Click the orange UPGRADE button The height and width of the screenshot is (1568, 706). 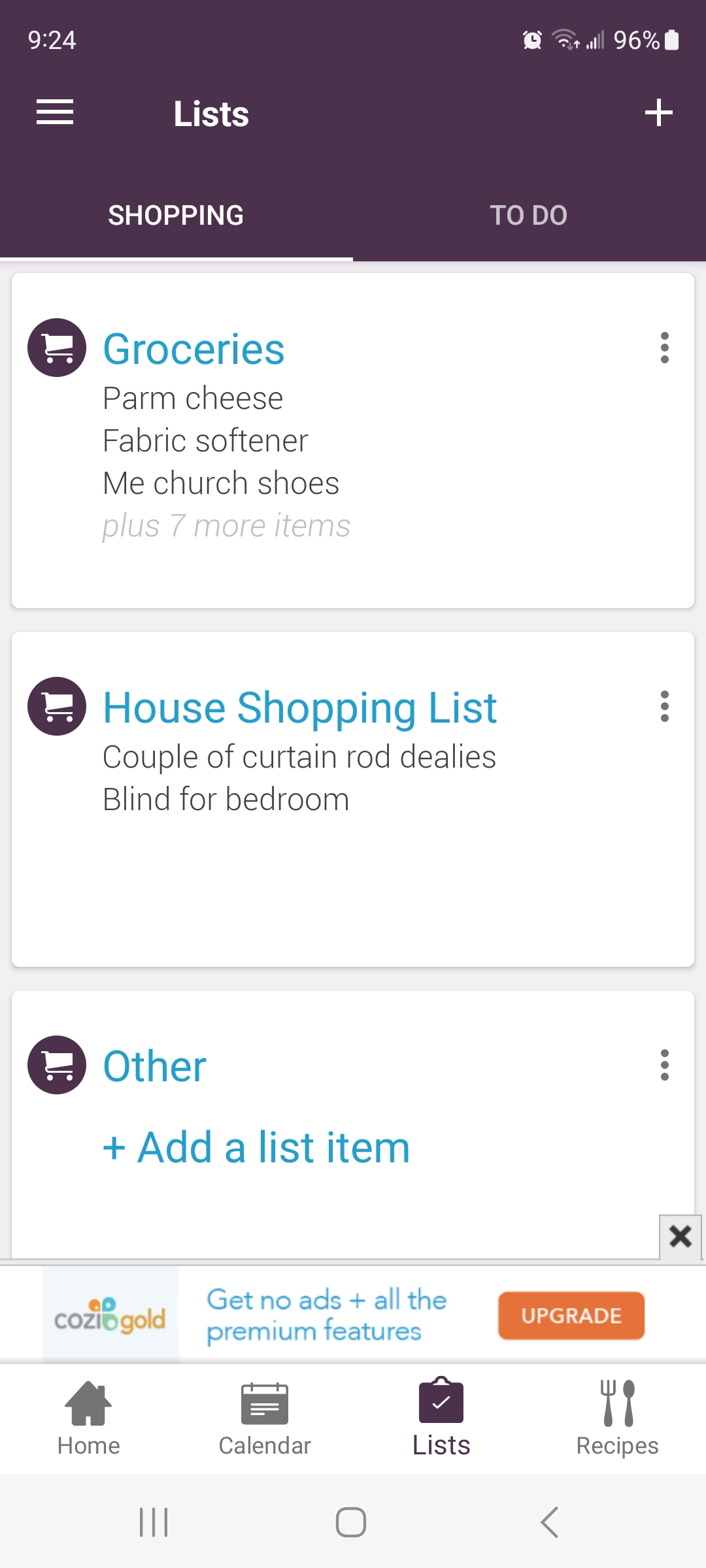click(x=571, y=1315)
